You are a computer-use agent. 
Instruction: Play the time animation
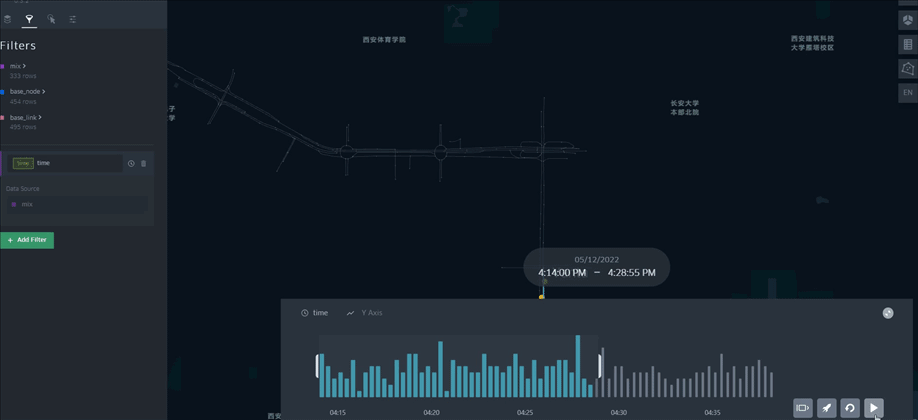(x=874, y=408)
